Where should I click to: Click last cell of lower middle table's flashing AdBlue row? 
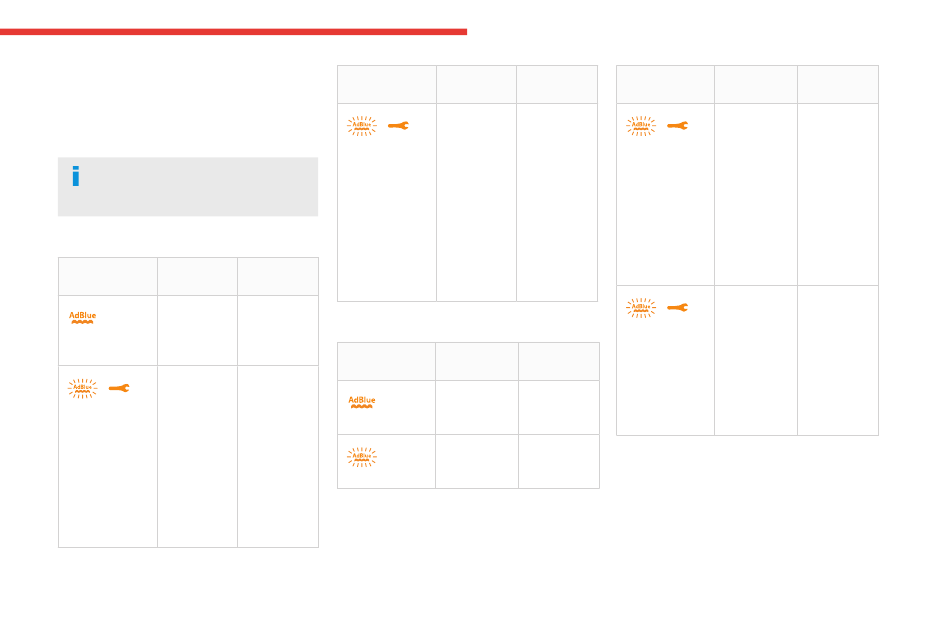click(559, 462)
